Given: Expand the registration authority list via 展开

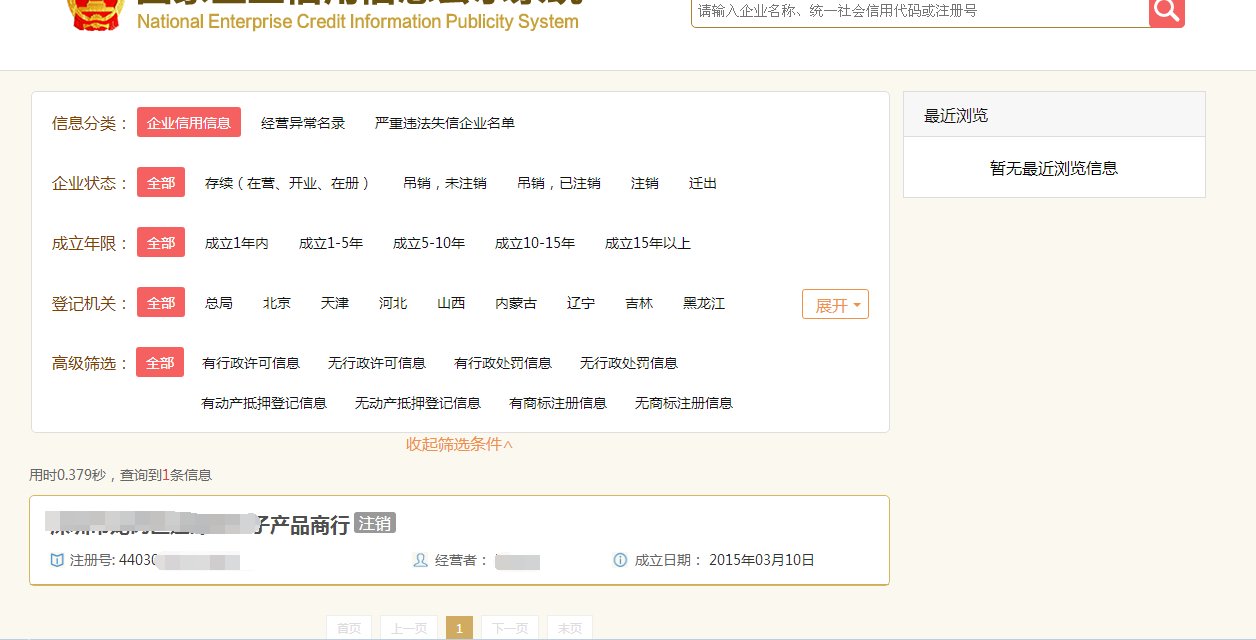Looking at the screenshot, I should (835, 303).
